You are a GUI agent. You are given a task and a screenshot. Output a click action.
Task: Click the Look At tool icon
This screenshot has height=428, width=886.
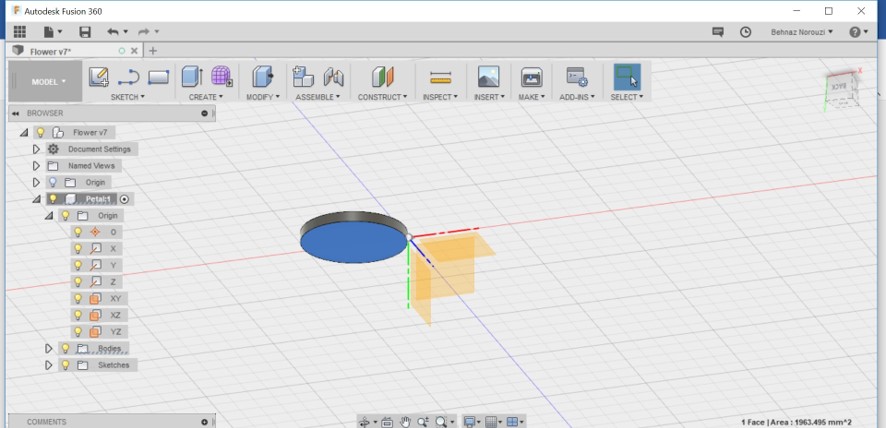point(387,422)
